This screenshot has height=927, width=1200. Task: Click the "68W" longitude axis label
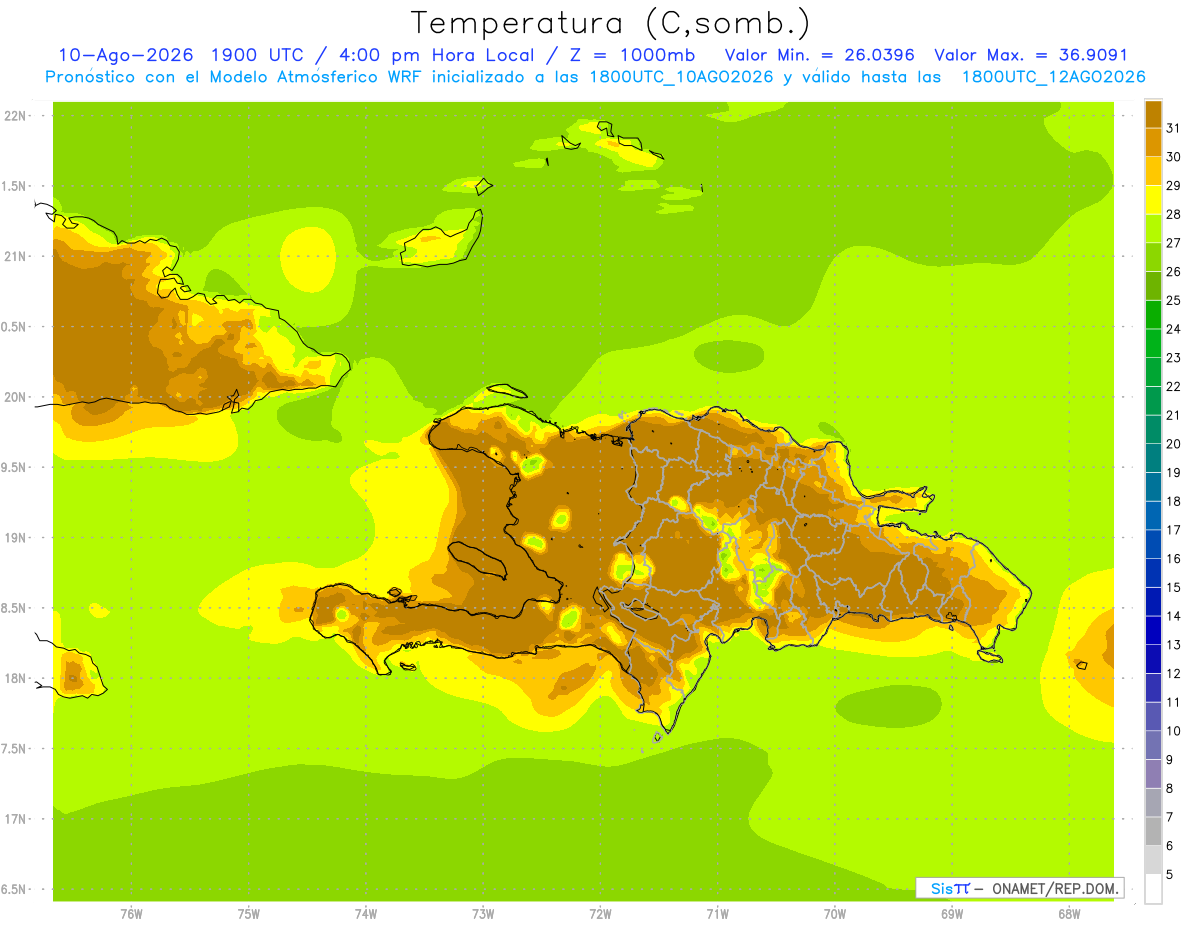(x=1069, y=914)
